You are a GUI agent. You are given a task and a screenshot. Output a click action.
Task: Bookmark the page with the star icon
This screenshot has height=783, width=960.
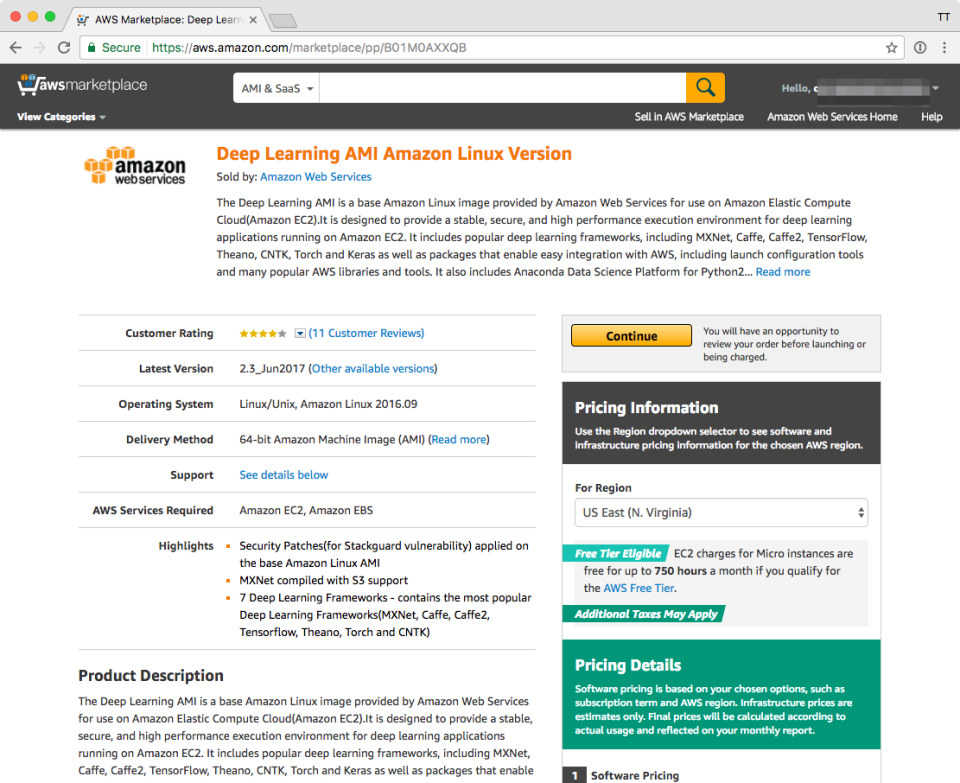coord(891,47)
